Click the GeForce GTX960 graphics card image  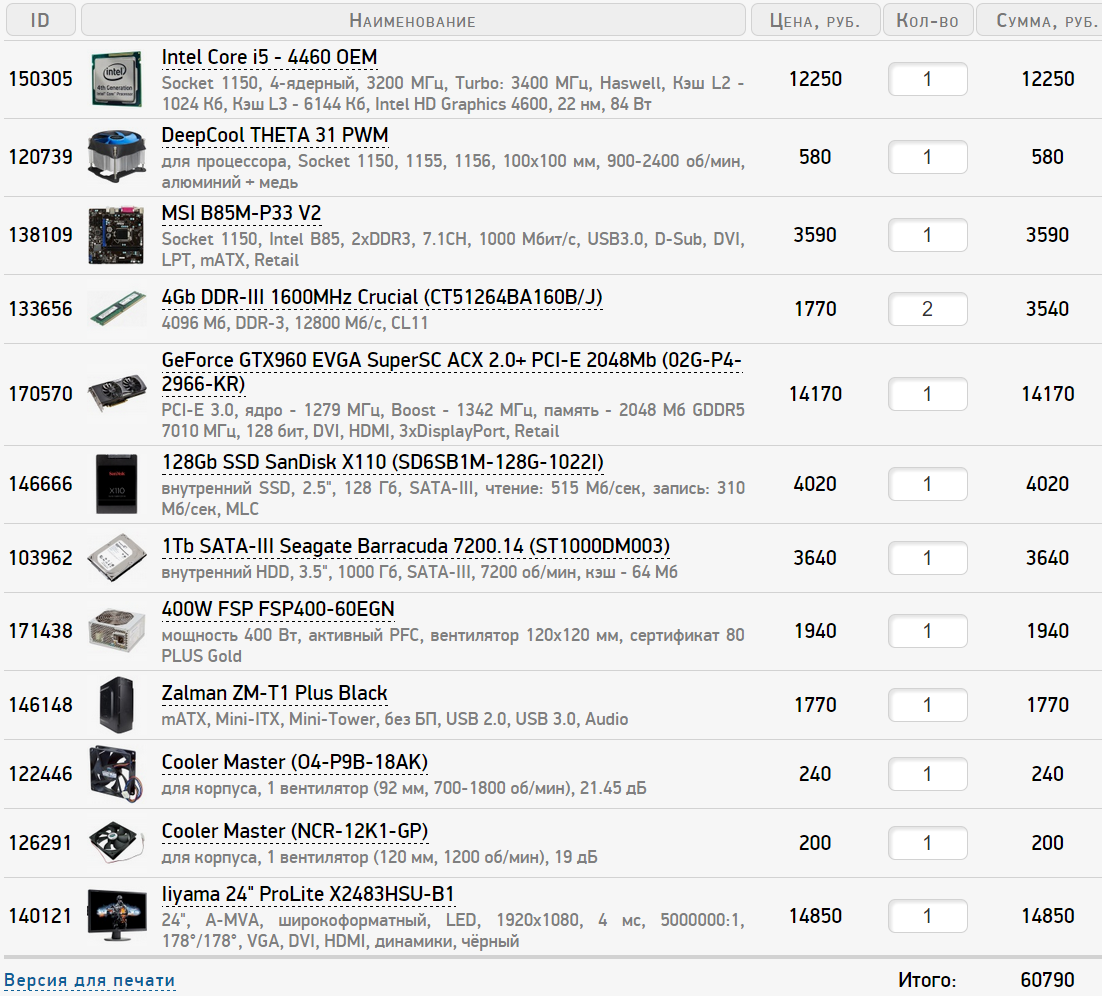(117, 394)
